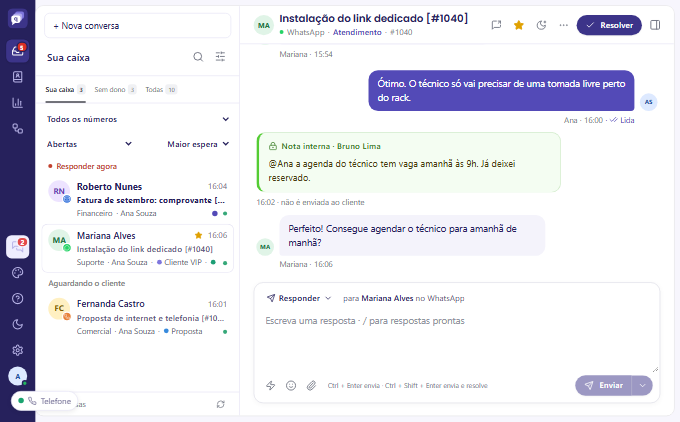
Task: Open the integrations icon in sidebar
Action: pyautogui.click(x=17, y=129)
